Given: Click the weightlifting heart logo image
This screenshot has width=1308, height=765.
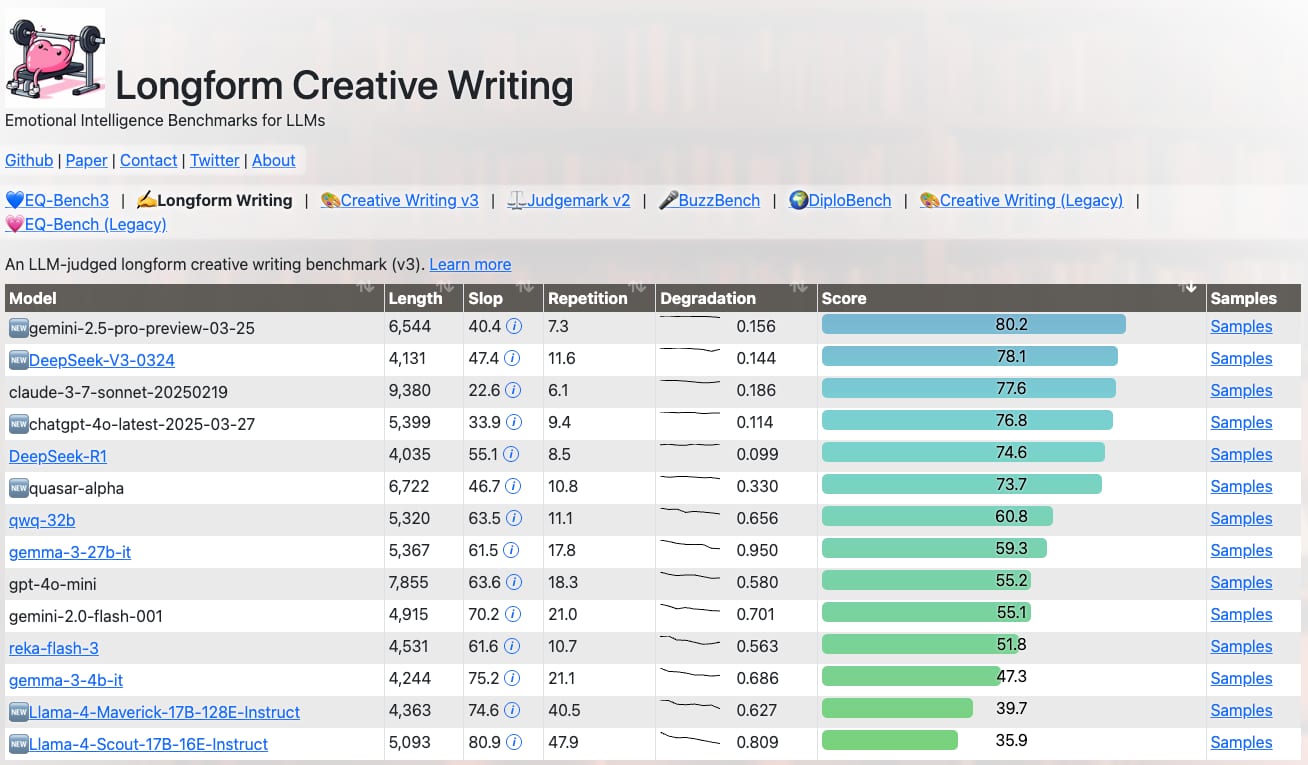Looking at the screenshot, I should [x=55, y=57].
